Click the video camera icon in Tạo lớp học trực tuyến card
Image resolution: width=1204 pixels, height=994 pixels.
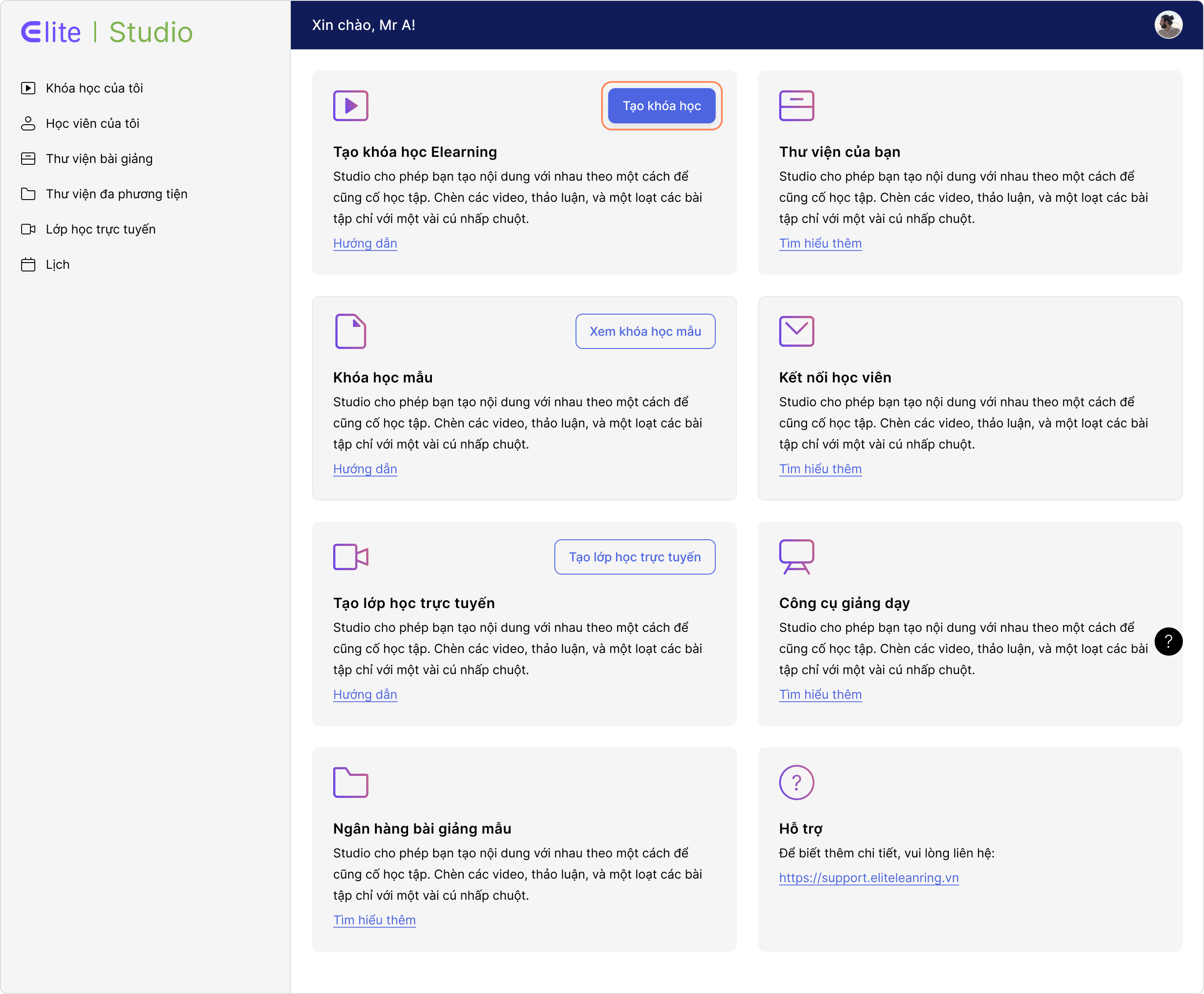(350, 556)
